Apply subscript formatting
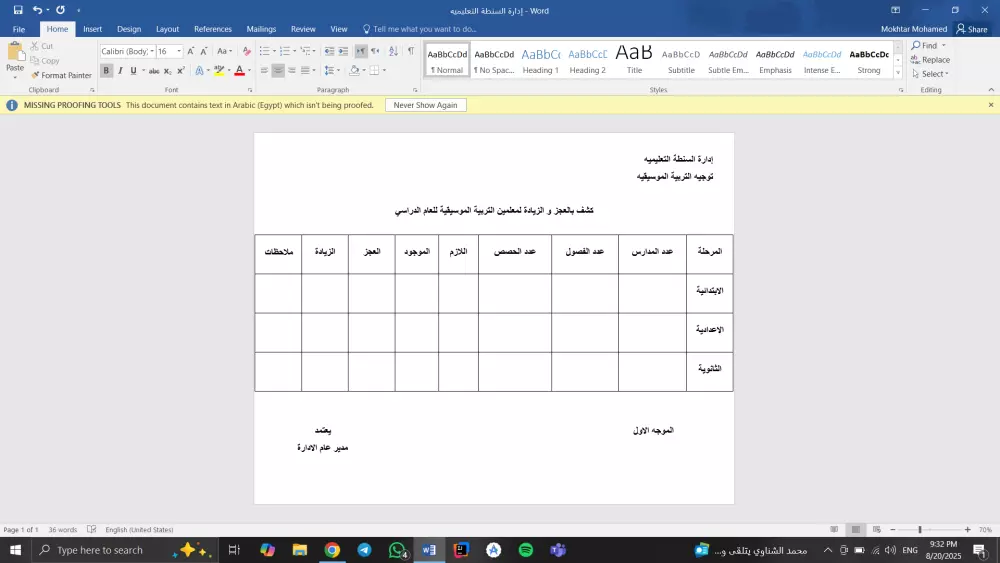The width and height of the screenshot is (1000, 563). [168, 71]
